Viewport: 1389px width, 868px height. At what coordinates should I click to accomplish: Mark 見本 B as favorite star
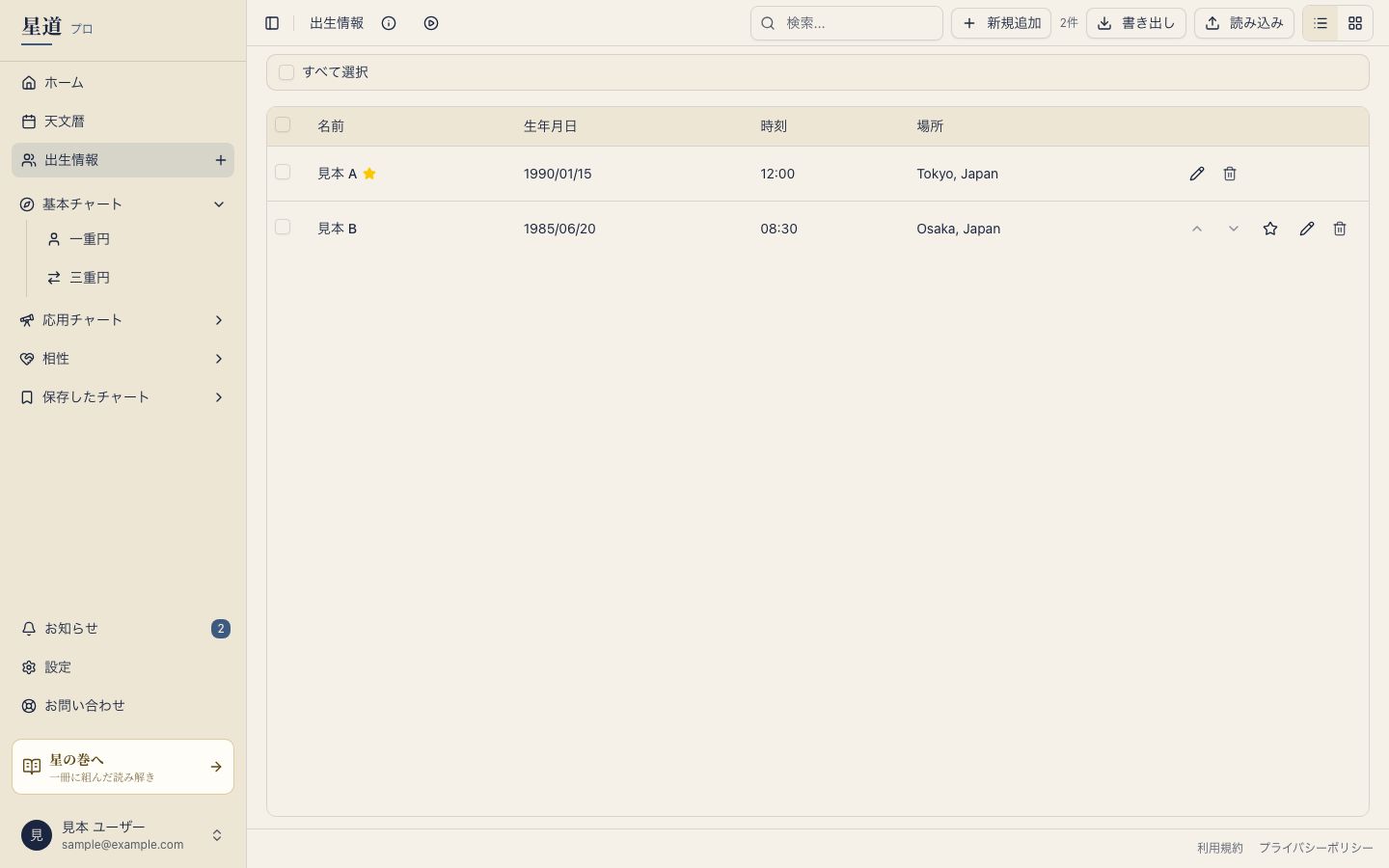coord(1270,229)
